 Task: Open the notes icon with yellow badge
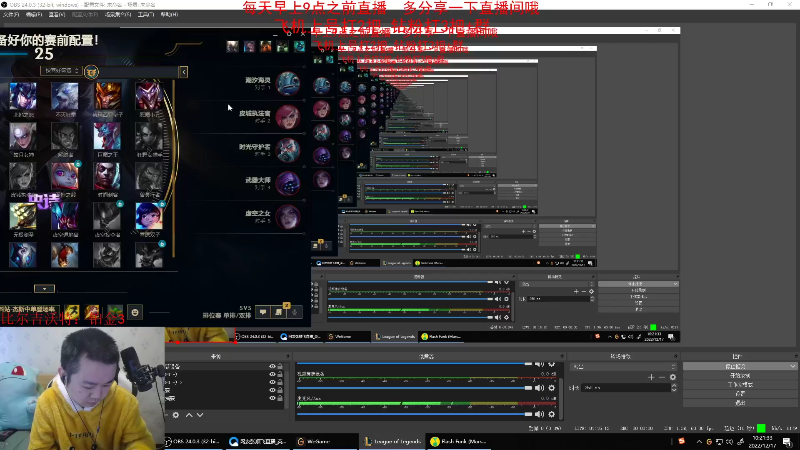(x=279, y=311)
